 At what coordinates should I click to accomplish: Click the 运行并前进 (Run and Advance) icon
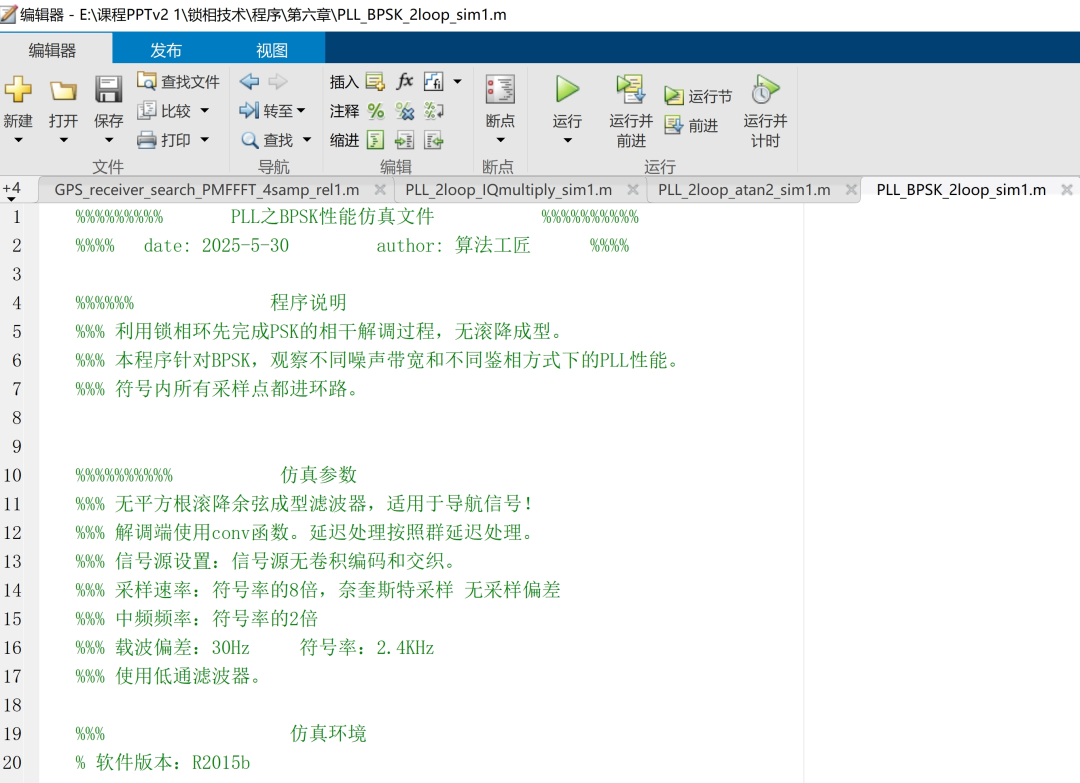click(631, 90)
